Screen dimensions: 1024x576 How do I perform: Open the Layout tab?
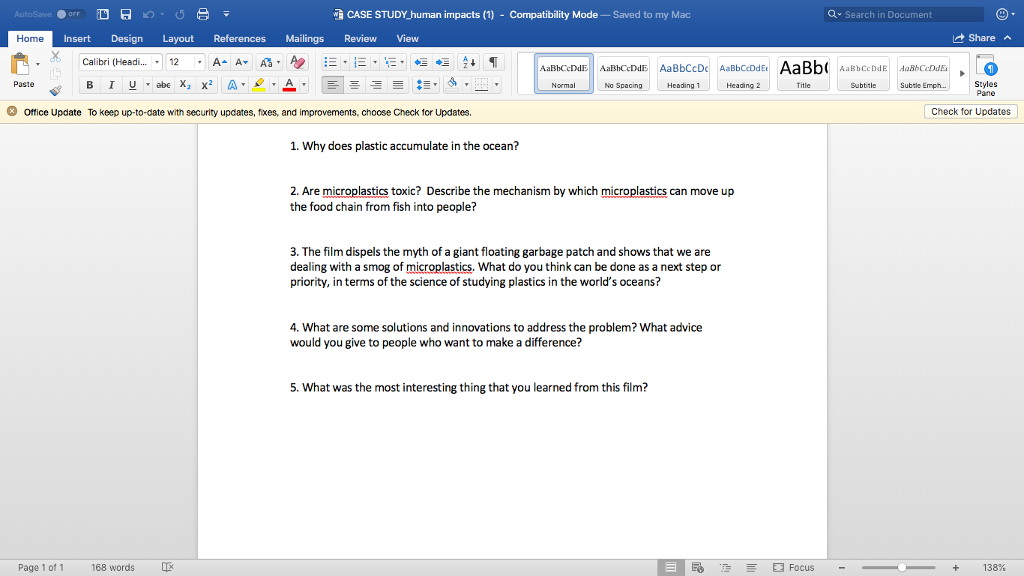178,39
